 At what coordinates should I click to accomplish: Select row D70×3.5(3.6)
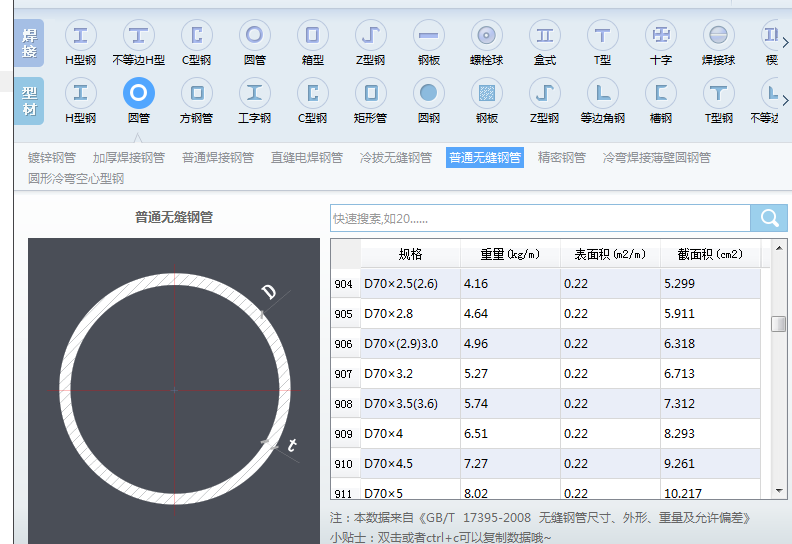tap(546, 404)
